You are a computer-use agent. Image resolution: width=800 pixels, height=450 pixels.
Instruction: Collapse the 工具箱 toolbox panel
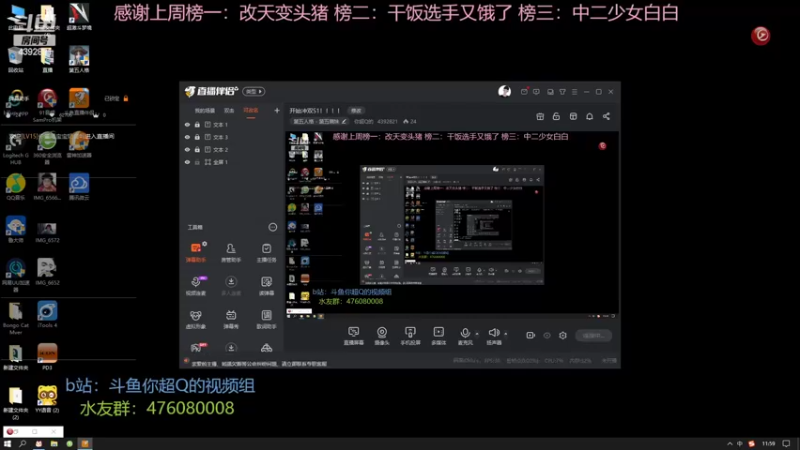click(x=272, y=227)
